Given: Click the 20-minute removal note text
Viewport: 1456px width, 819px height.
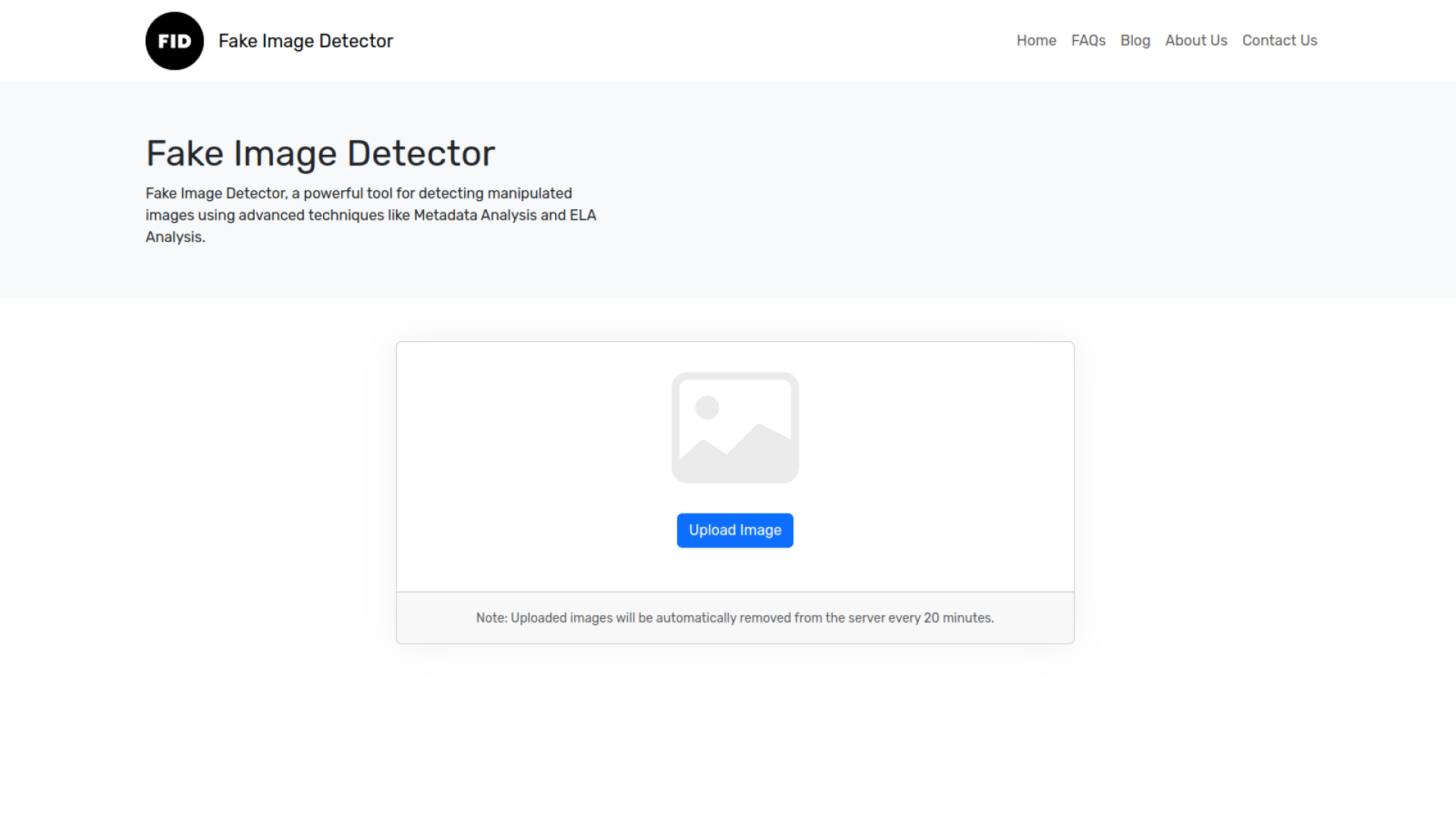Looking at the screenshot, I should (x=734, y=617).
